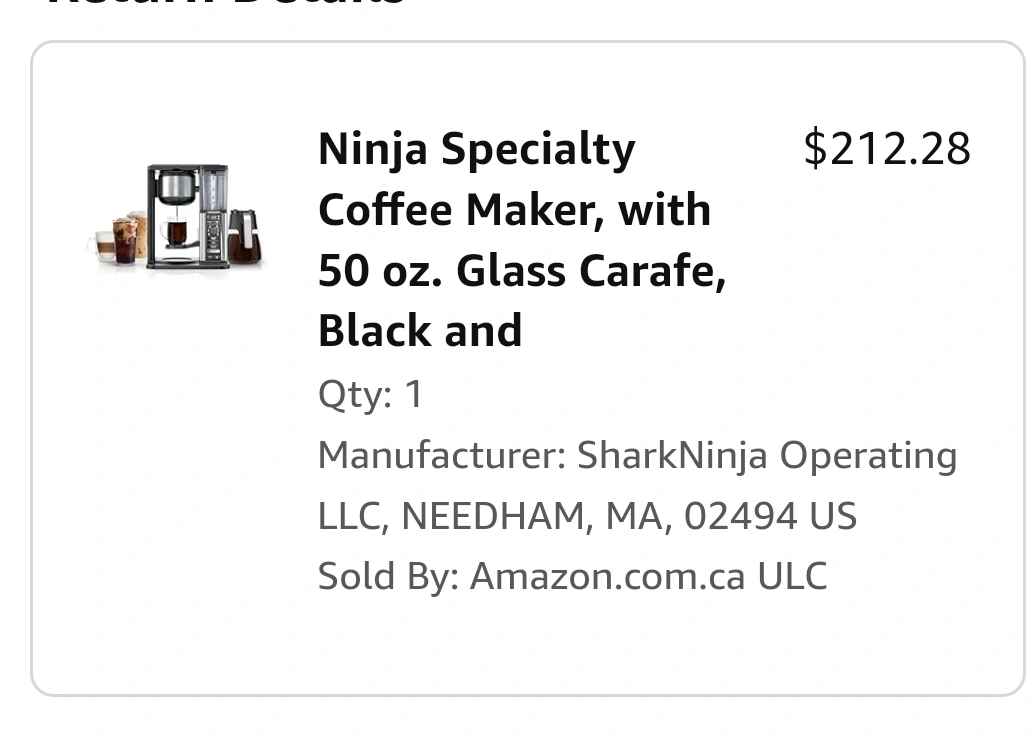Image resolution: width=1031 pixels, height=742 pixels.
Task: Click the "50 oz. Glass Carafe," title text
Action: click(521, 271)
